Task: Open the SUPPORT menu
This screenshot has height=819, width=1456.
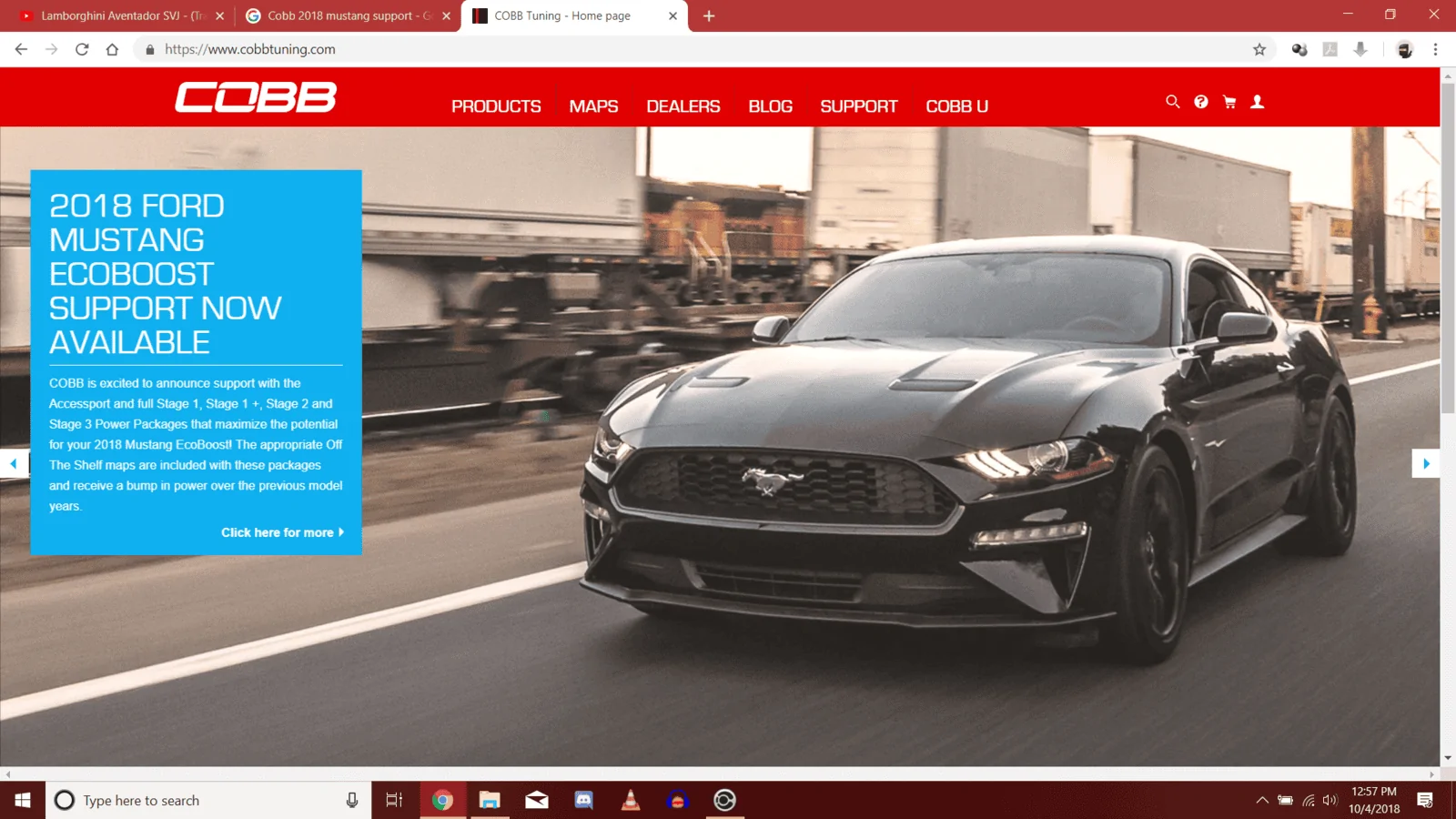Action: pos(858,106)
